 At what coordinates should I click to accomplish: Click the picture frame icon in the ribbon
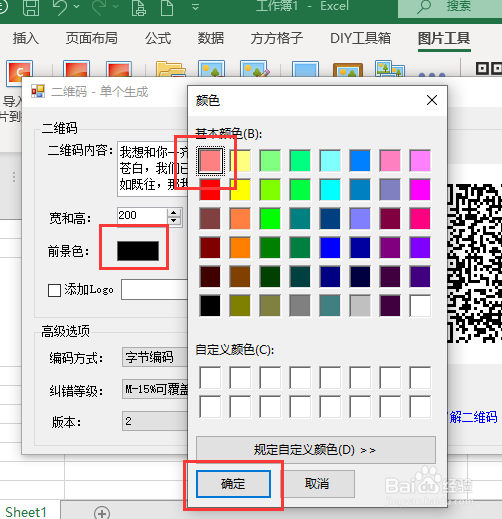click(348, 70)
